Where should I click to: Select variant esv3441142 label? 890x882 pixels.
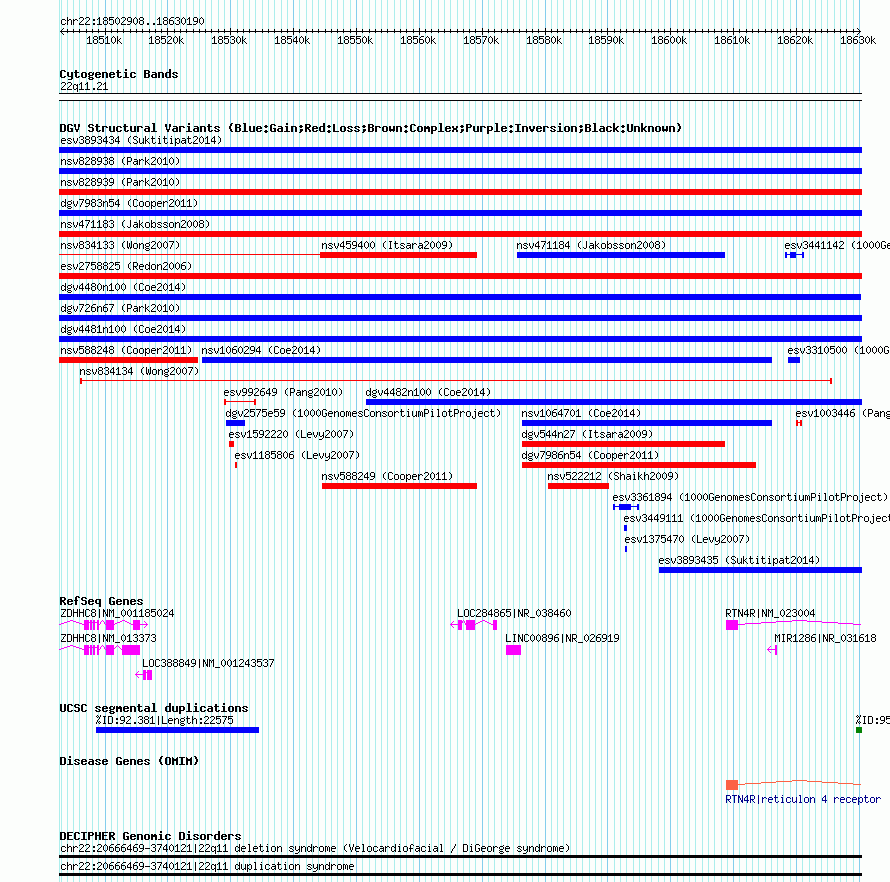click(x=837, y=245)
